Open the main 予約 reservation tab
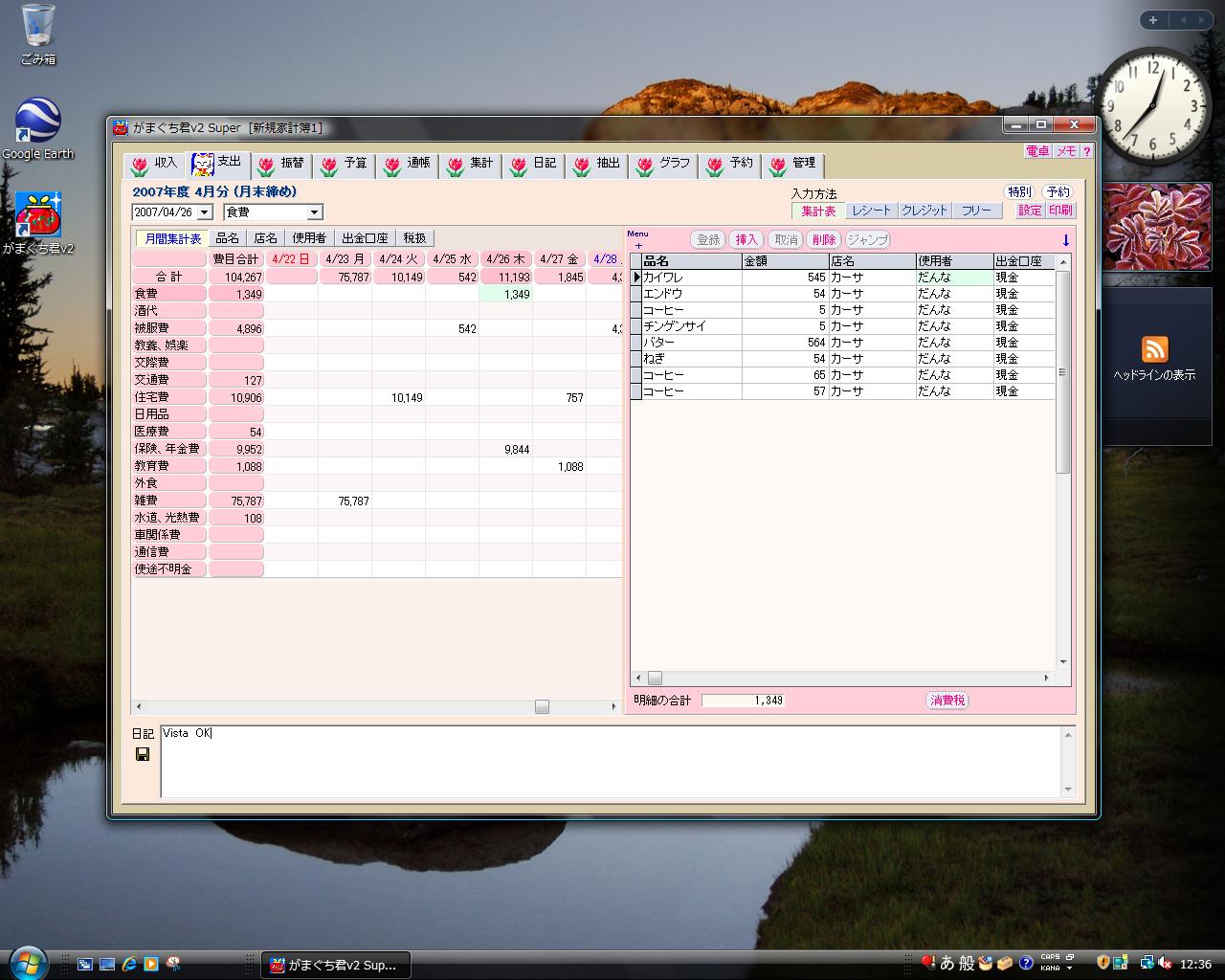The image size is (1225, 980). tap(729, 165)
